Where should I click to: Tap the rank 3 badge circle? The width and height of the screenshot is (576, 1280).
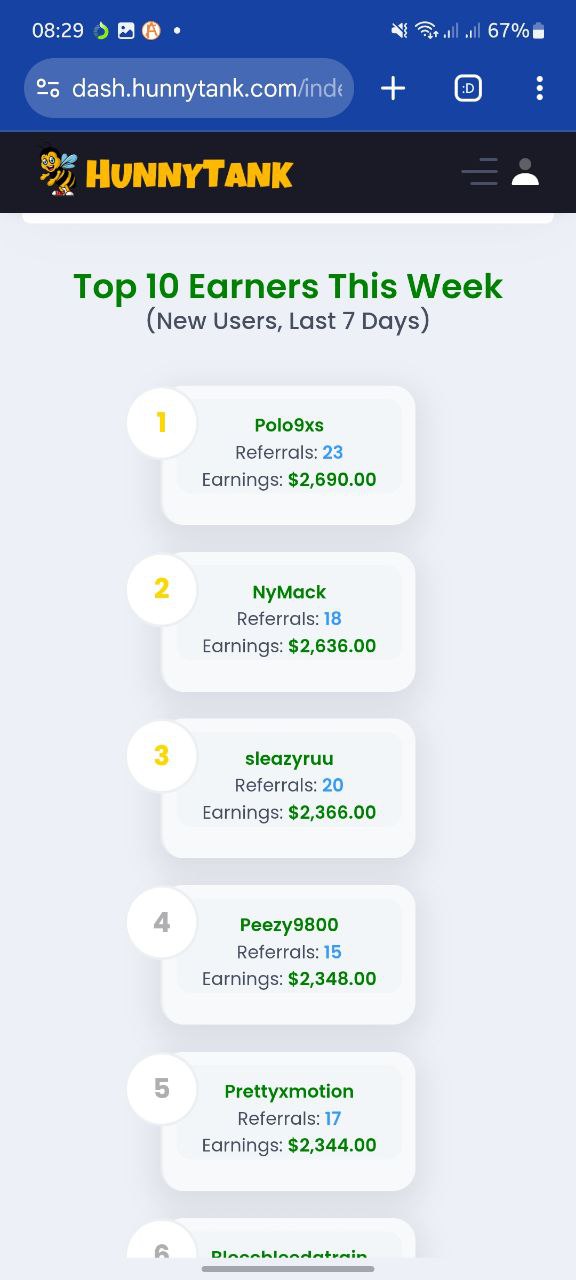coord(162,756)
